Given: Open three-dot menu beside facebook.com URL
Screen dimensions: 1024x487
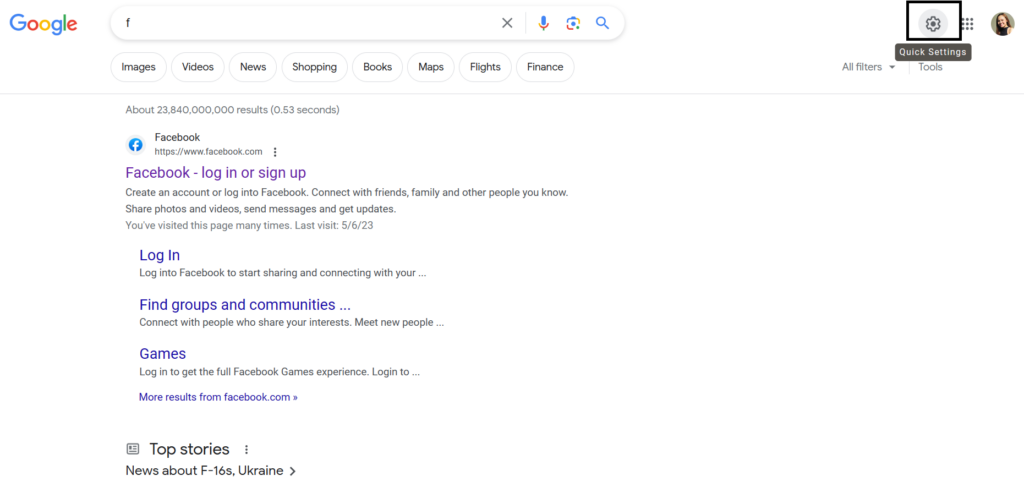Looking at the screenshot, I should 275,152.
